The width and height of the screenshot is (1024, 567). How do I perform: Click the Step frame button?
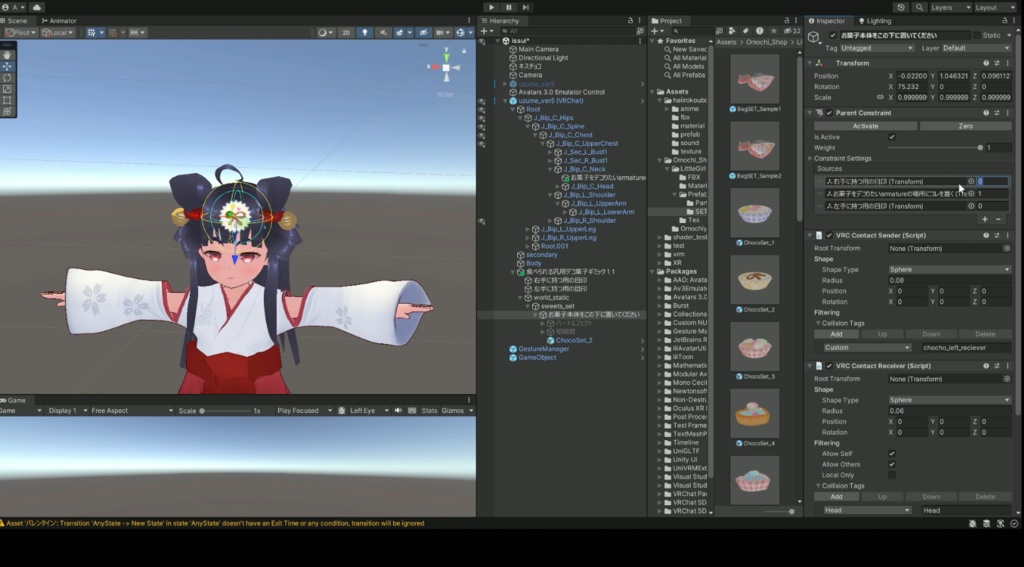tap(526, 7)
